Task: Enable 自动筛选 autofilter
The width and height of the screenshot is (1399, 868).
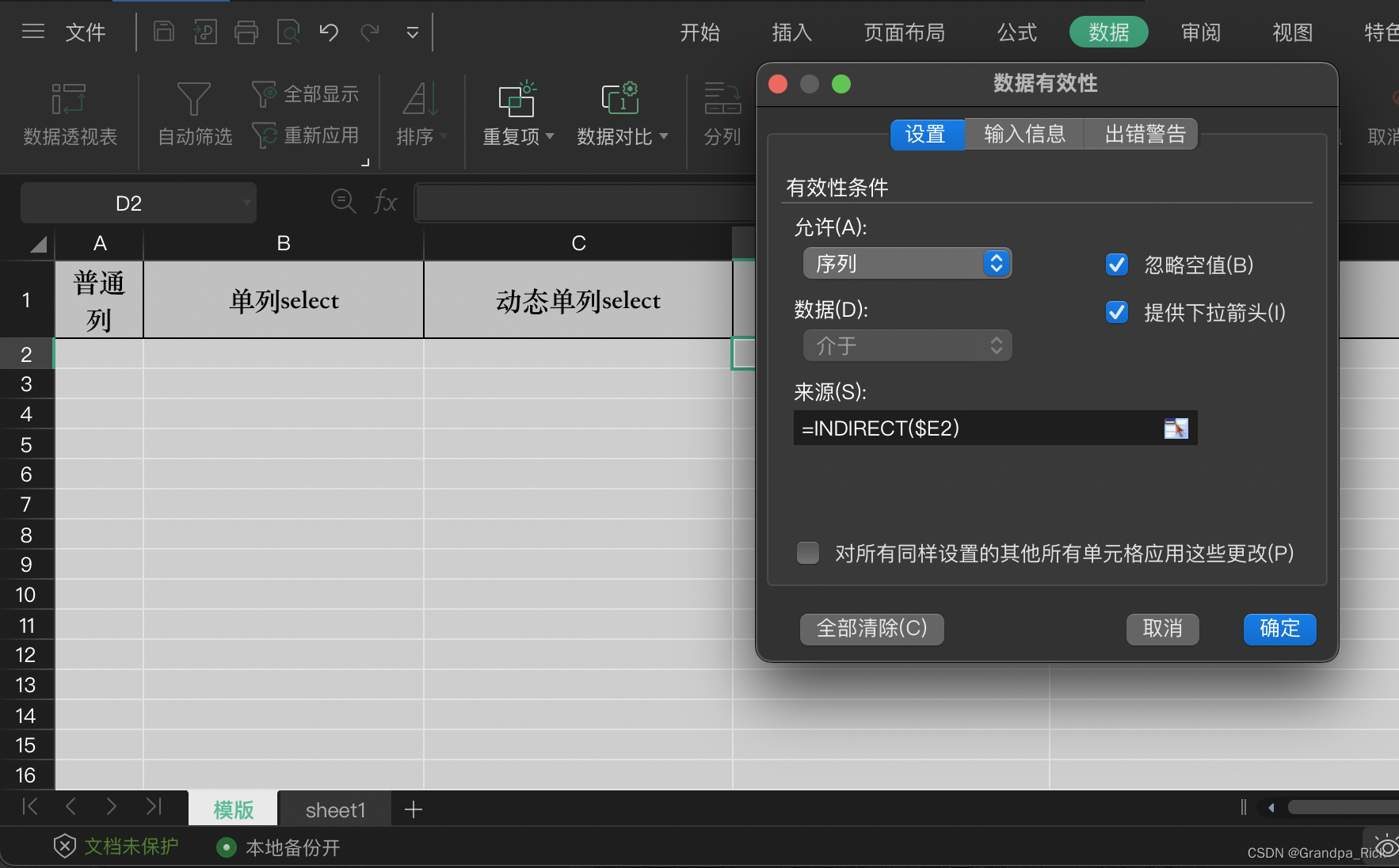Action: pyautogui.click(x=193, y=115)
